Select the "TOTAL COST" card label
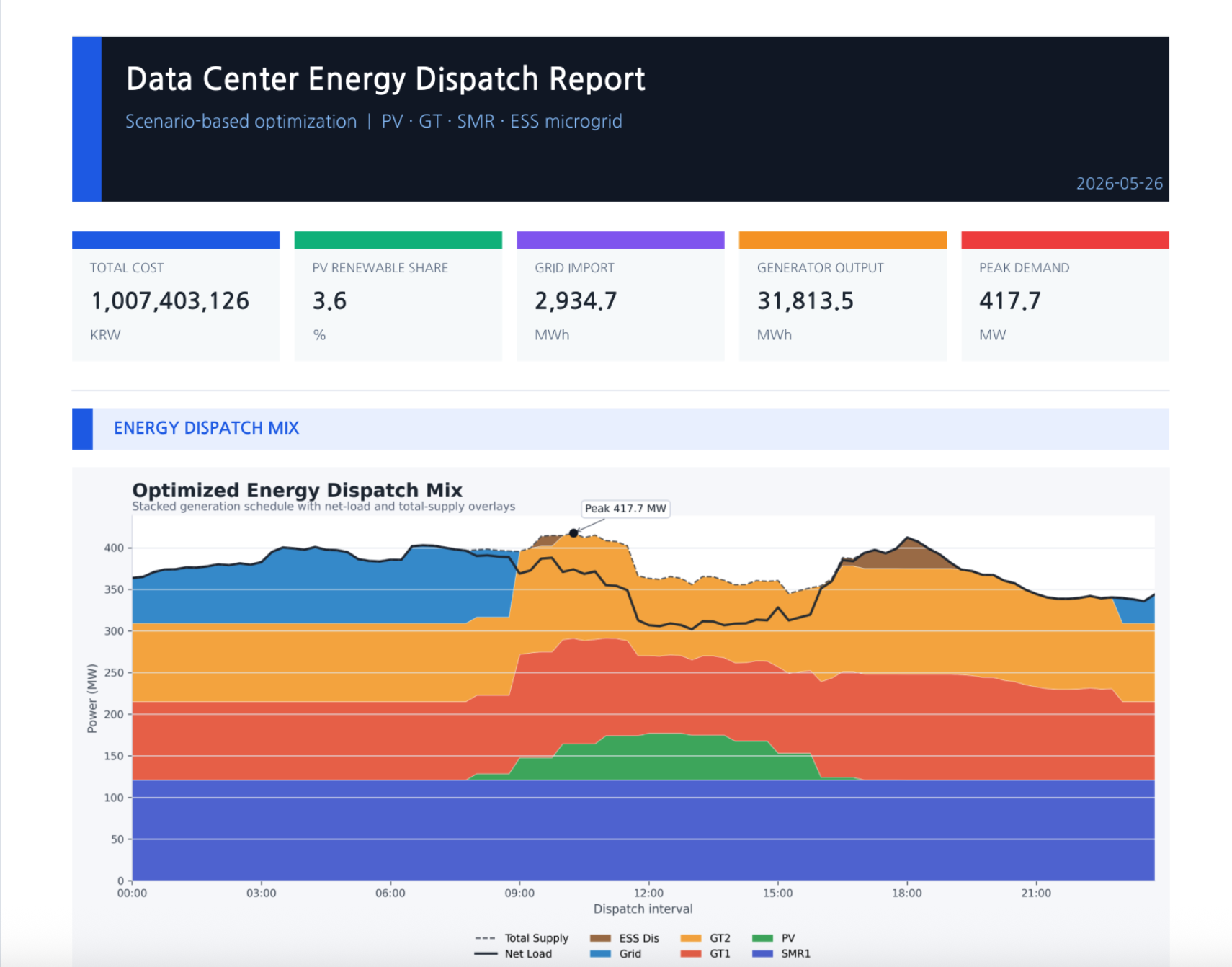1232x967 pixels. pyautogui.click(x=127, y=268)
